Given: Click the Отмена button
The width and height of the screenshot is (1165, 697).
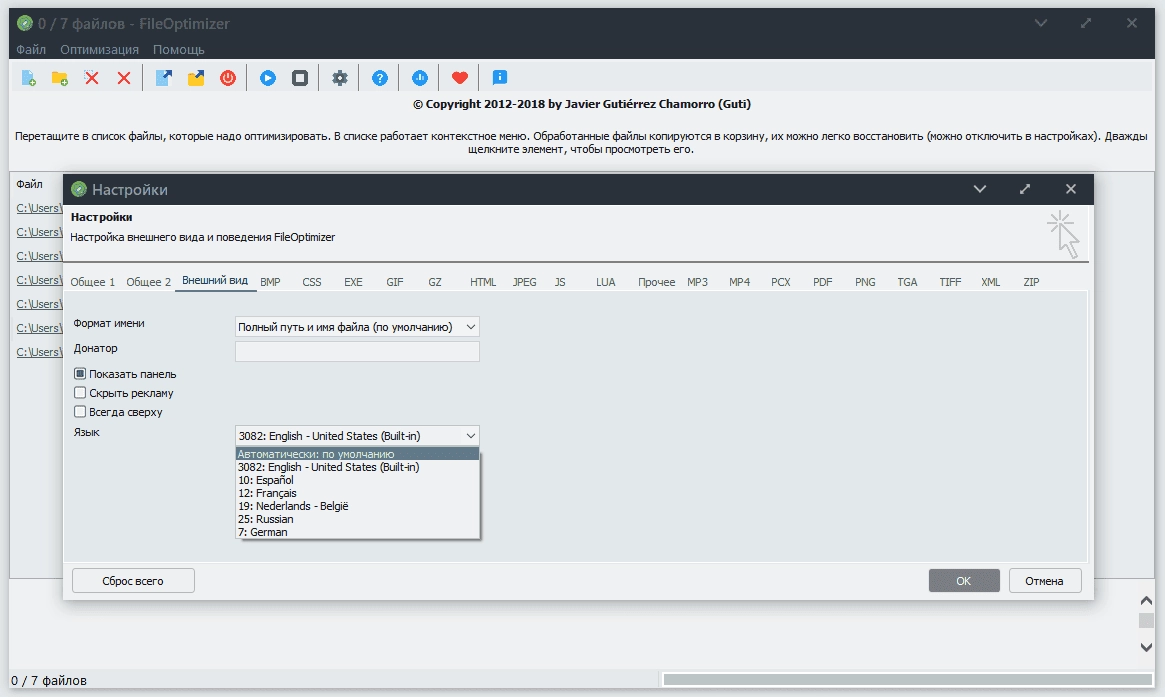Looking at the screenshot, I should (1045, 580).
